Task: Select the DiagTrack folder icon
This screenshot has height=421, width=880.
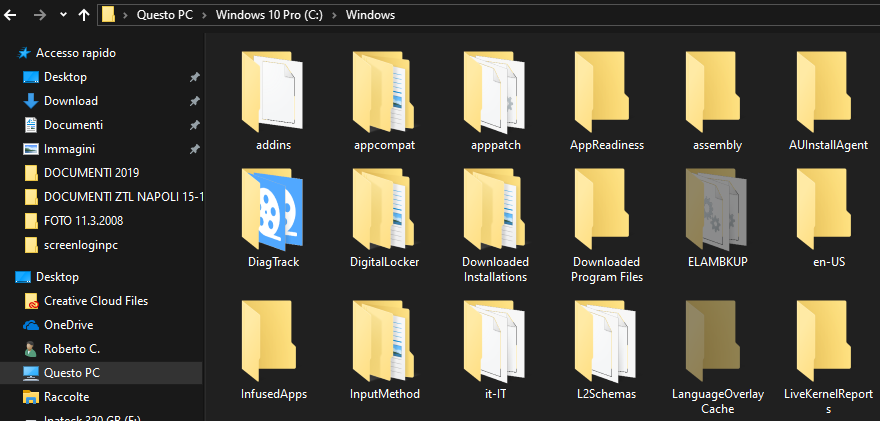Action: pos(273,209)
